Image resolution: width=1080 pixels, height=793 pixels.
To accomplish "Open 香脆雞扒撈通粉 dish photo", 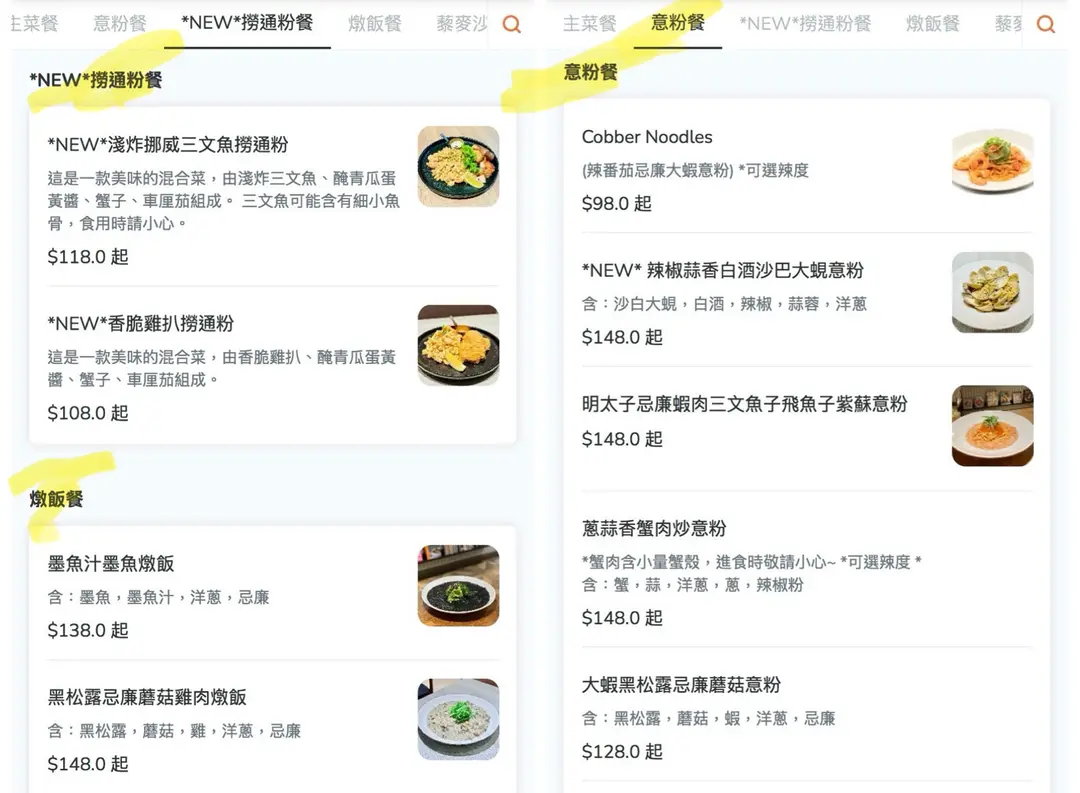I will click(458, 345).
